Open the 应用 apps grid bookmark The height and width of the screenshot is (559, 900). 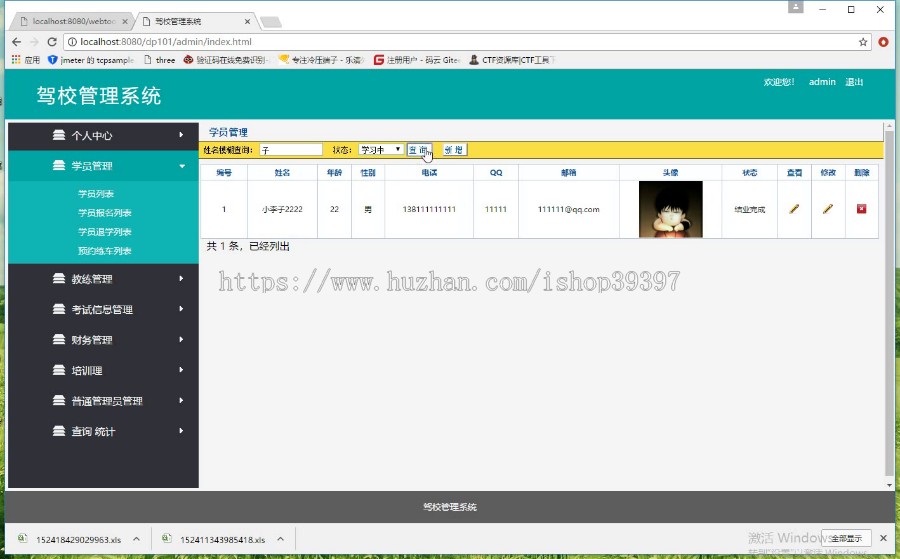point(25,60)
